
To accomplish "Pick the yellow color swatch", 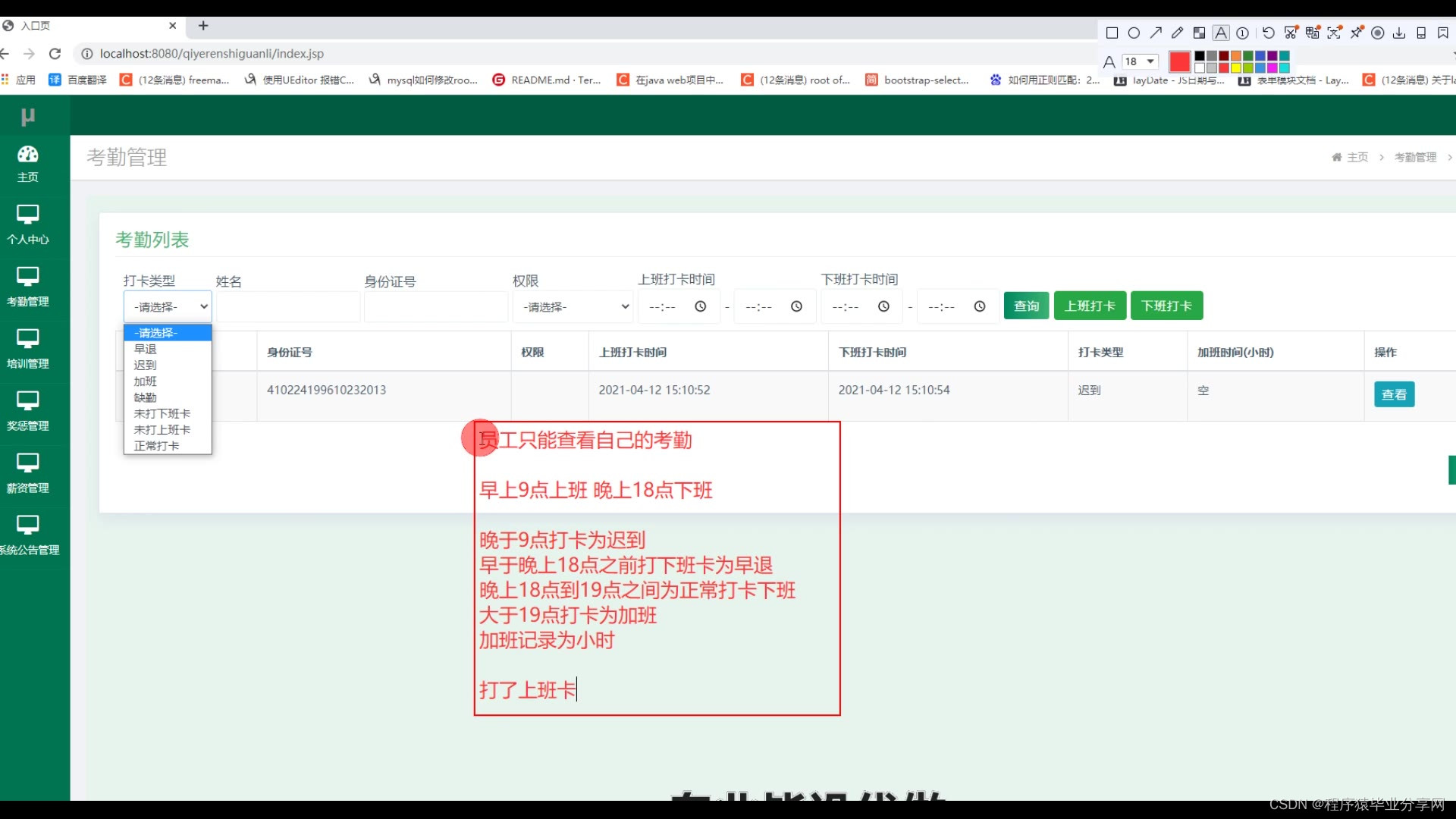I will click(x=1236, y=67).
